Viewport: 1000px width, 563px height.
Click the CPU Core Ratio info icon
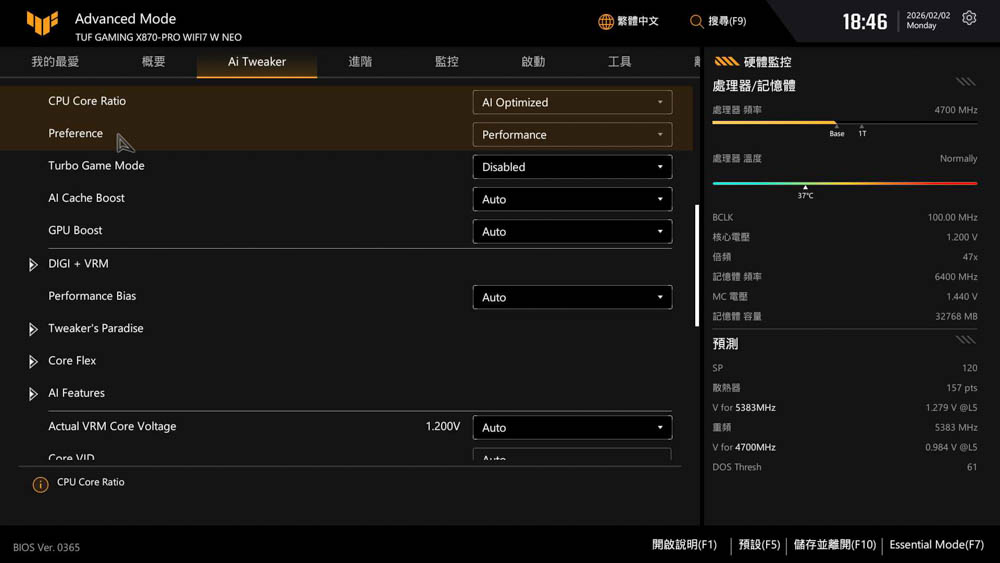[40, 485]
